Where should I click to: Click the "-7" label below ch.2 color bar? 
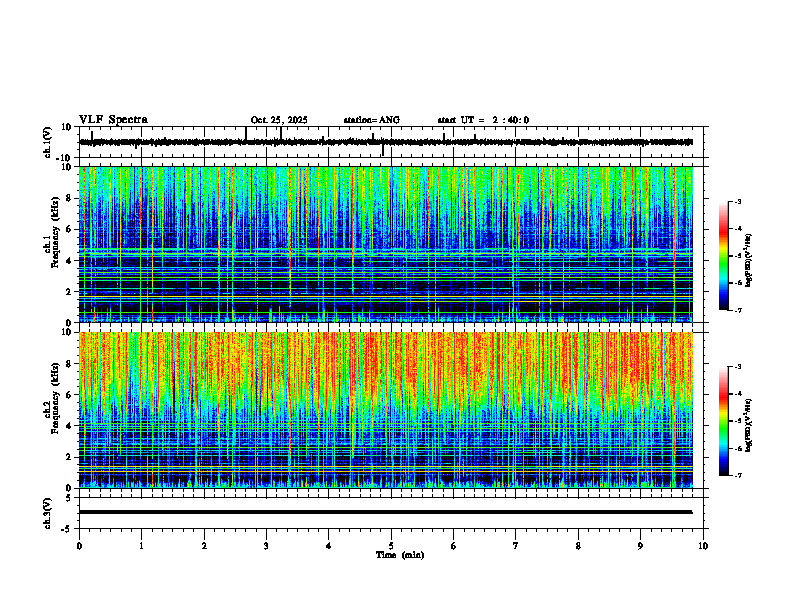[x=737, y=475]
